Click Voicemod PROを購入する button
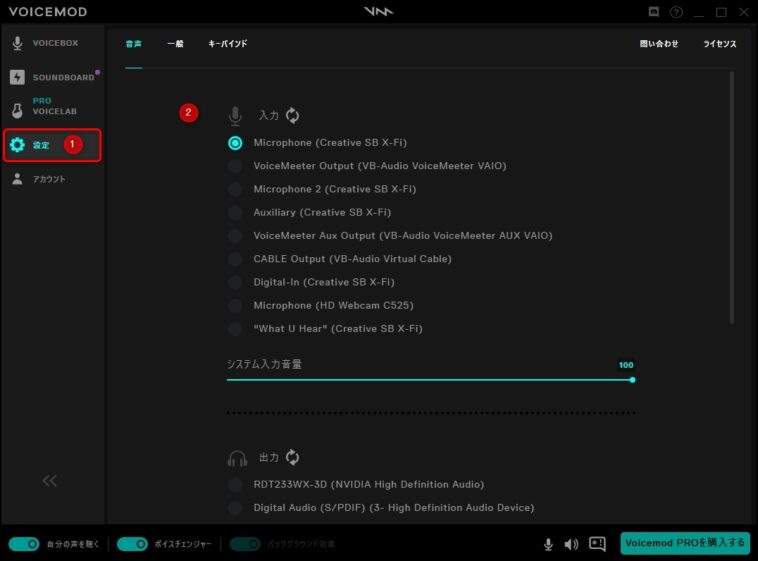Image resolution: width=758 pixels, height=561 pixels. [x=685, y=543]
